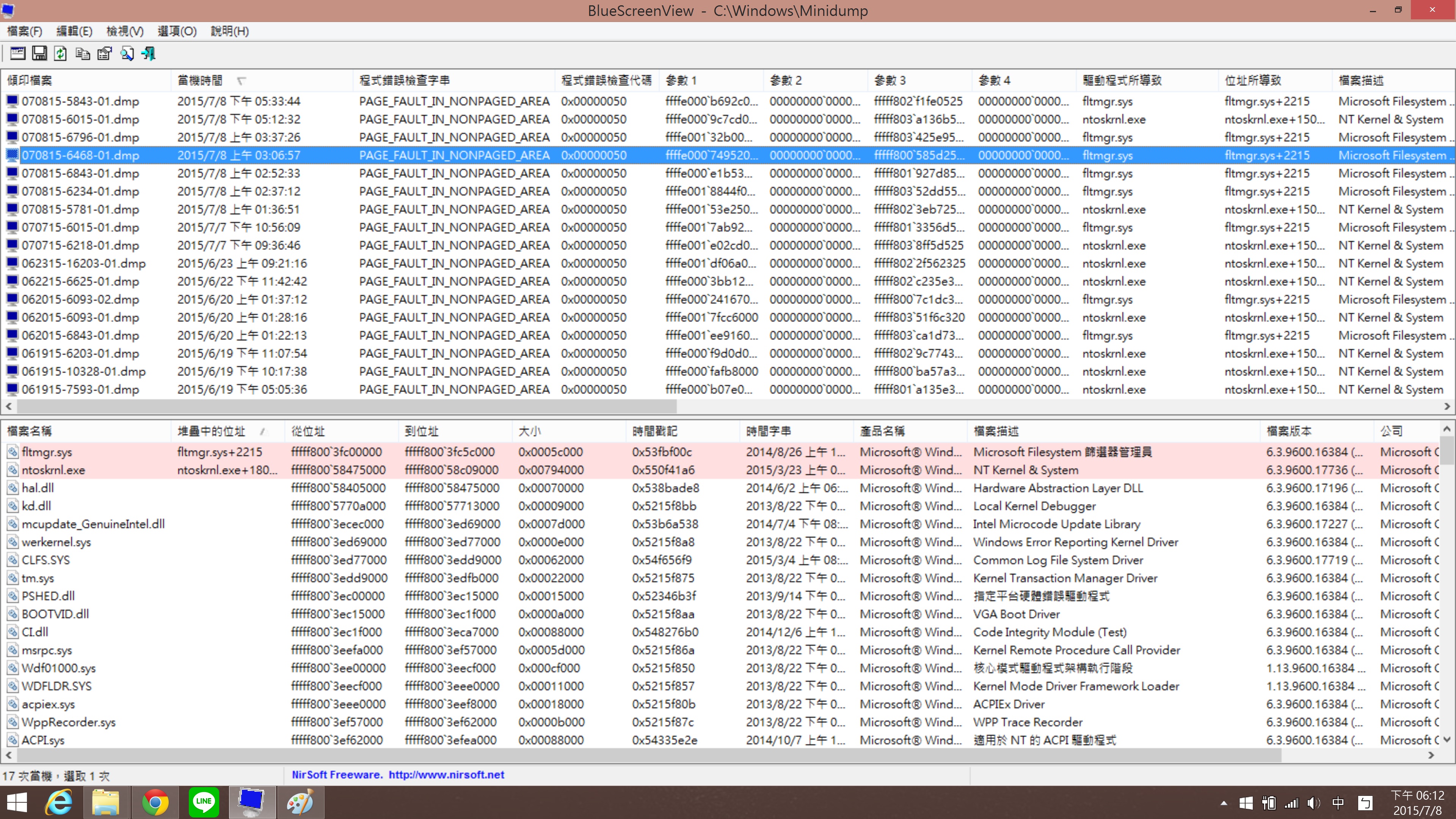Select the dump row 061915-7593-01.dmp
Screen dimensions: 1456x819
[x=728, y=389]
